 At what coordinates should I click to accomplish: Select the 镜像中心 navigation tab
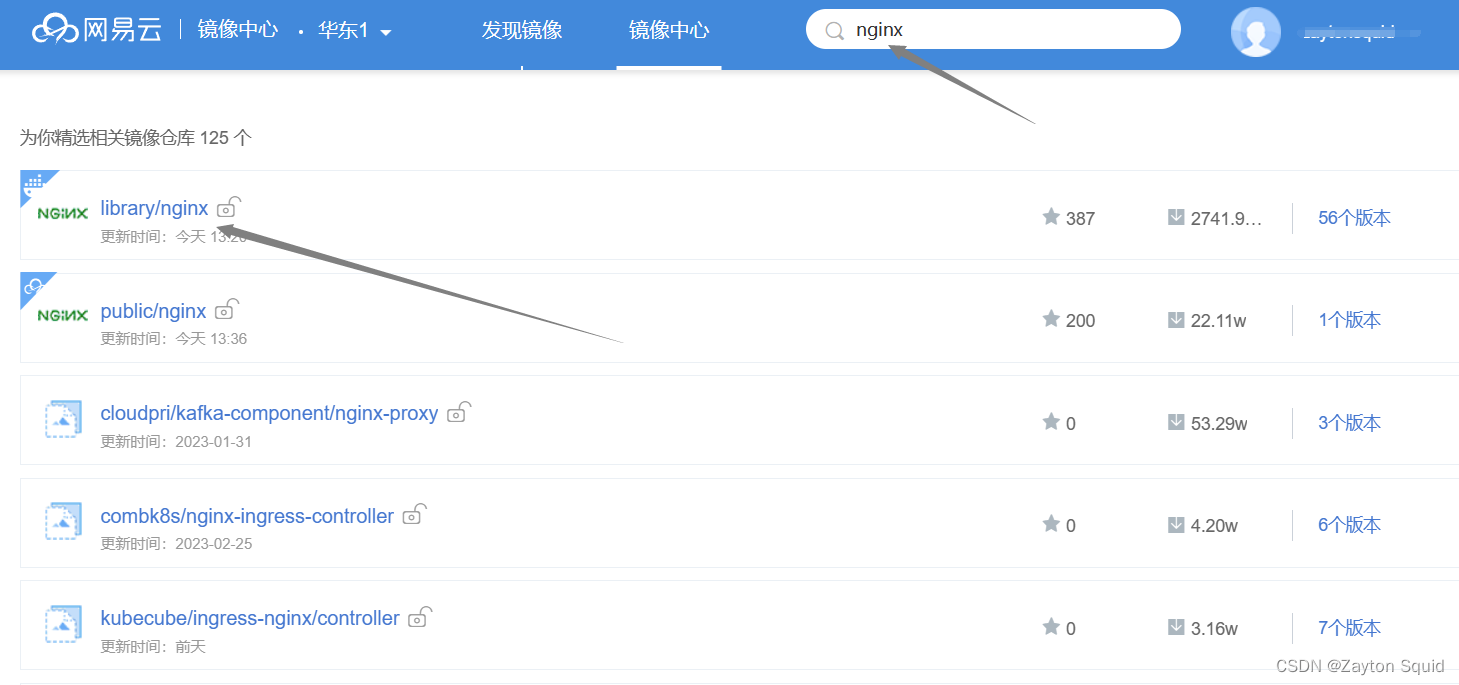pos(669,30)
